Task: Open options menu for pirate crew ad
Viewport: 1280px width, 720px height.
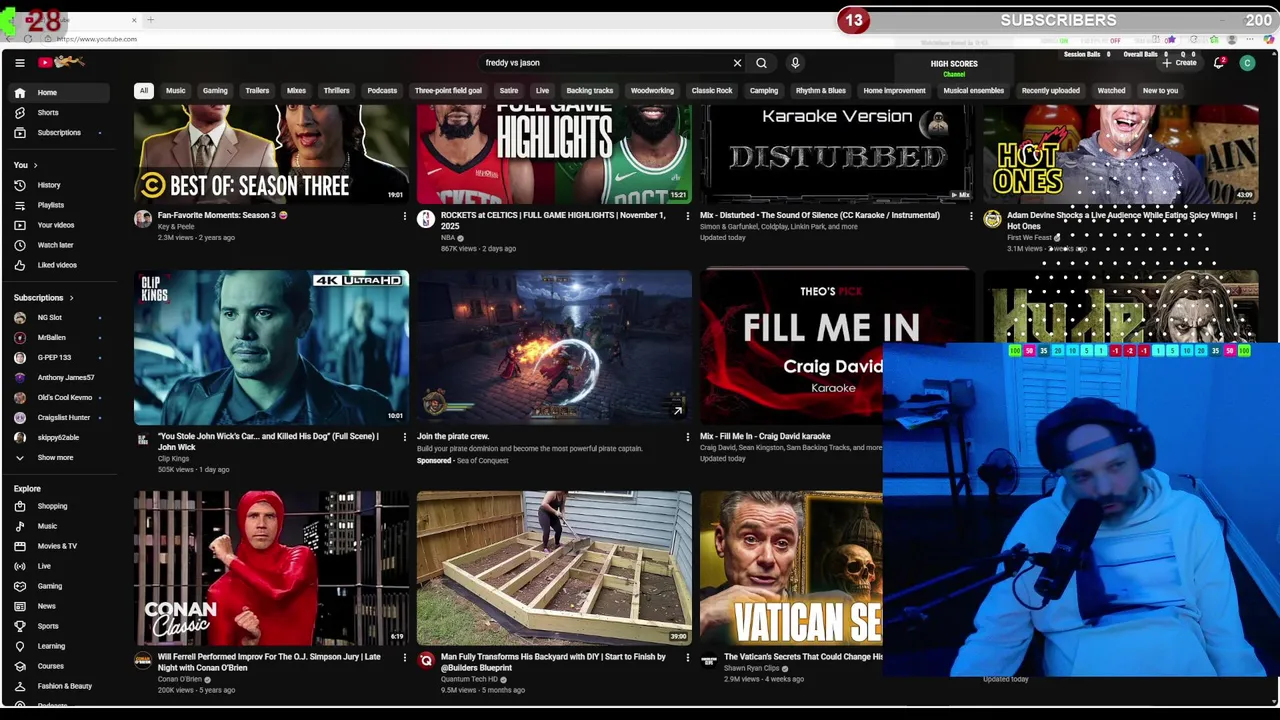Action: [x=687, y=437]
